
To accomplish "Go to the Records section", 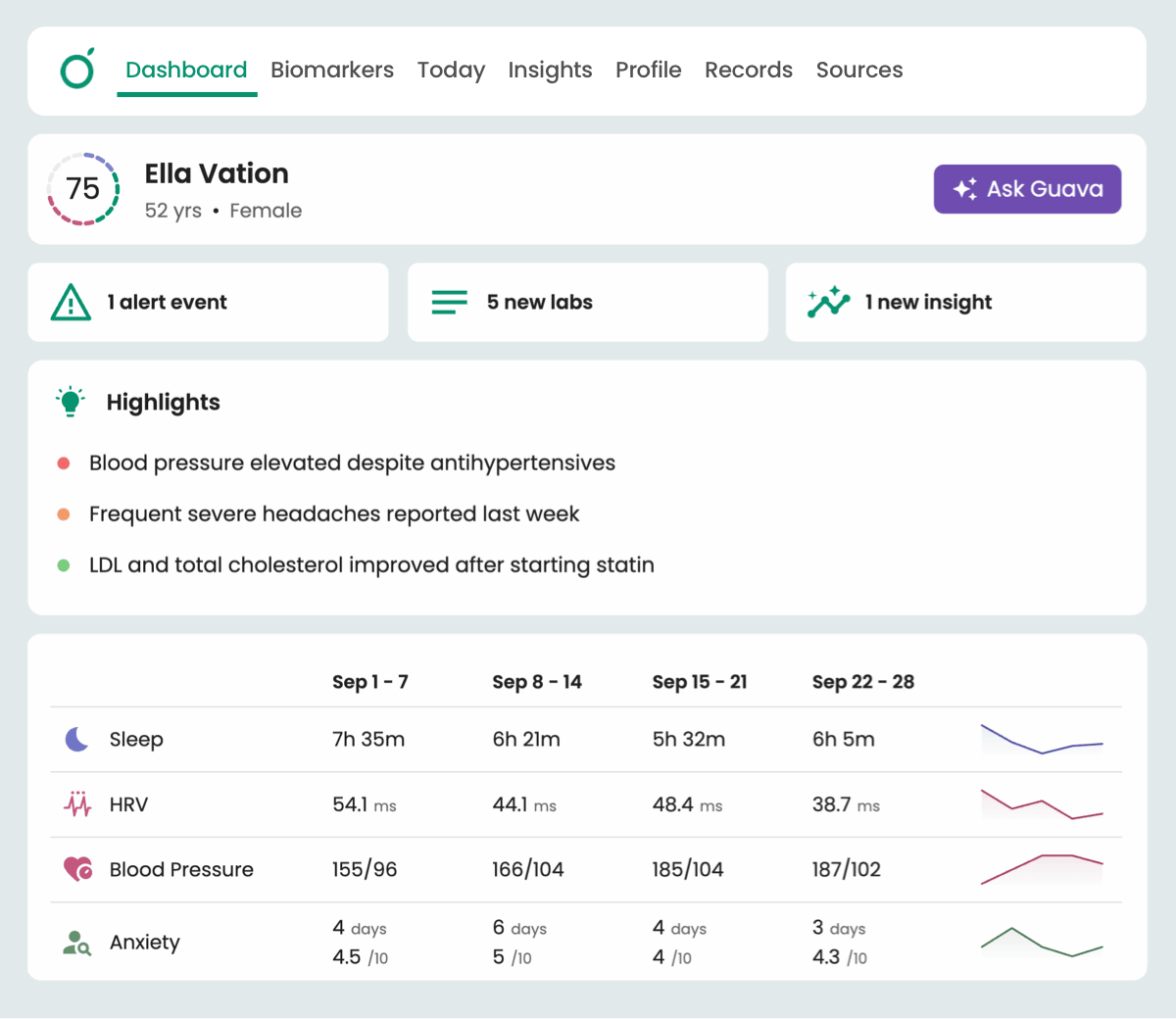I will 749,70.
